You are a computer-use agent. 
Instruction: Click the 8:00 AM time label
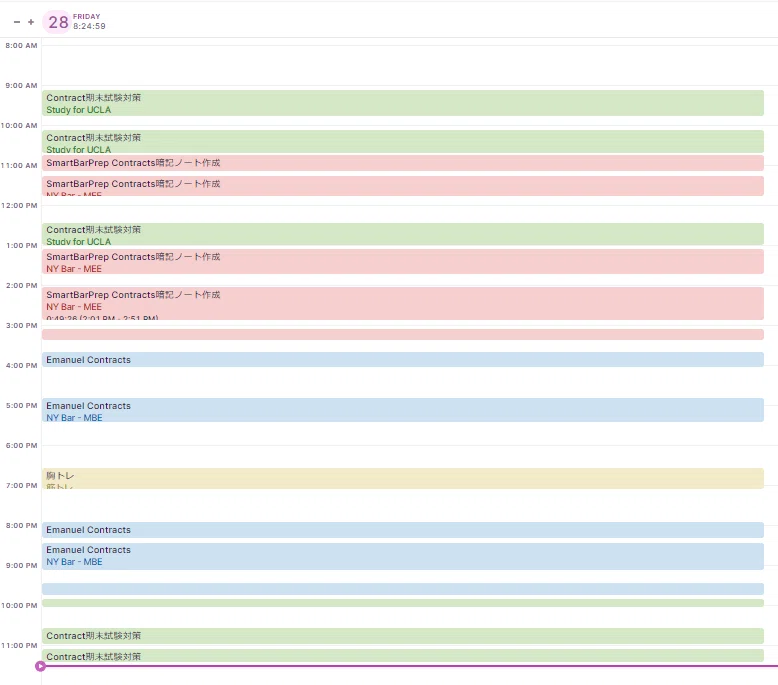[21, 45]
